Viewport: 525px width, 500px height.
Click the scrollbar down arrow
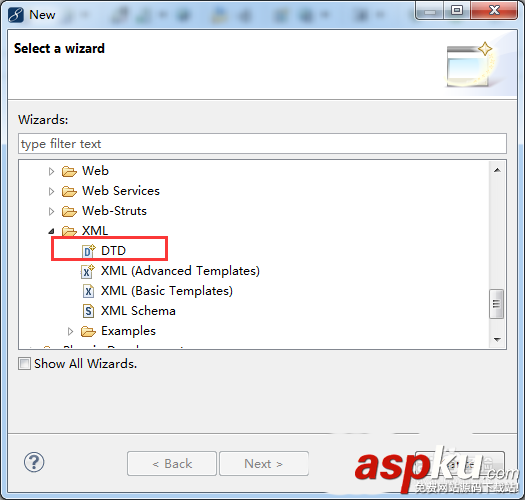pos(497,340)
